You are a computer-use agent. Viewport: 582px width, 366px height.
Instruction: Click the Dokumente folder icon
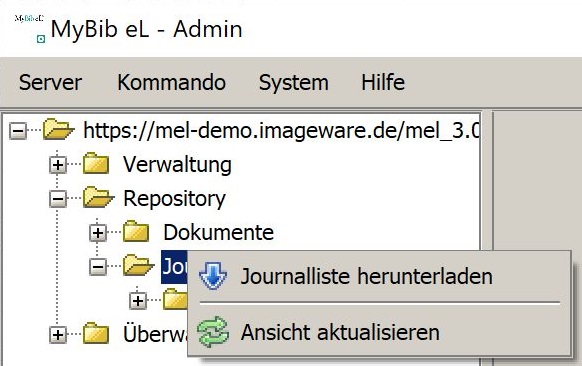coord(136,231)
